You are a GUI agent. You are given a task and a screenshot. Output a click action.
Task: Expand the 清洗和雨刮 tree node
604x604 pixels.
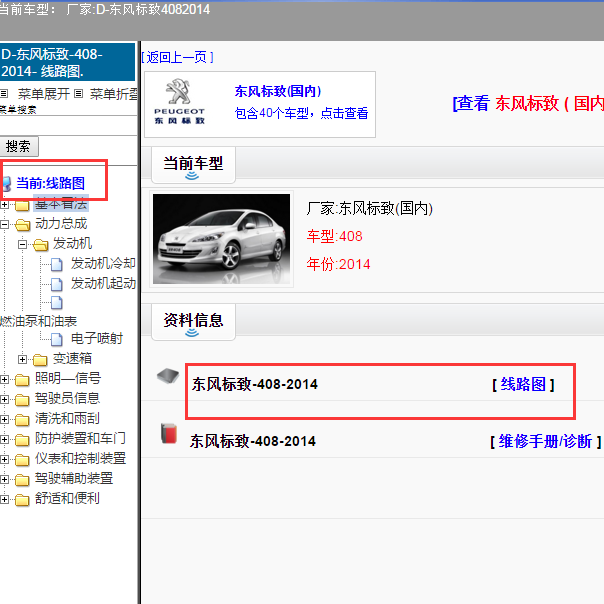click(4, 419)
